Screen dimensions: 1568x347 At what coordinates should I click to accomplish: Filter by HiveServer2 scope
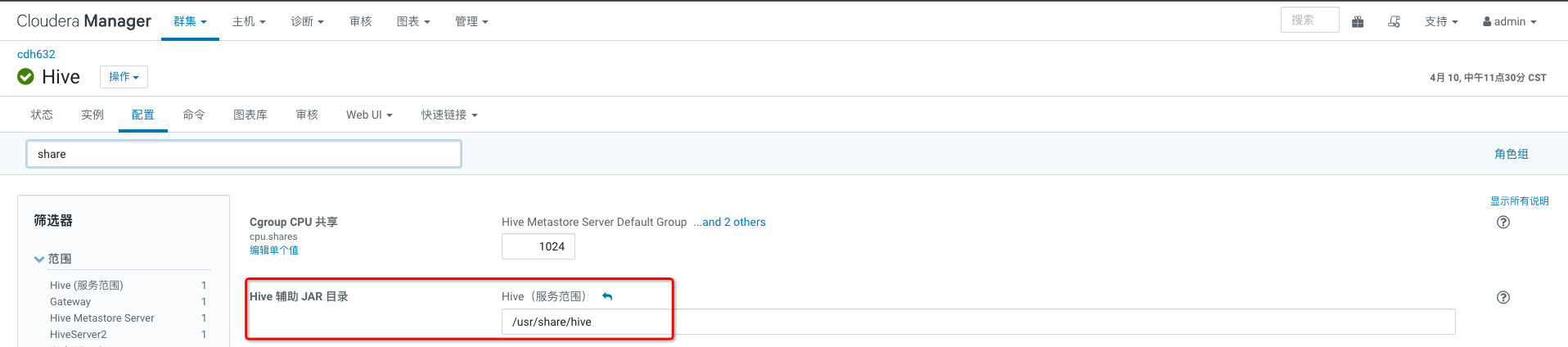tap(79, 335)
